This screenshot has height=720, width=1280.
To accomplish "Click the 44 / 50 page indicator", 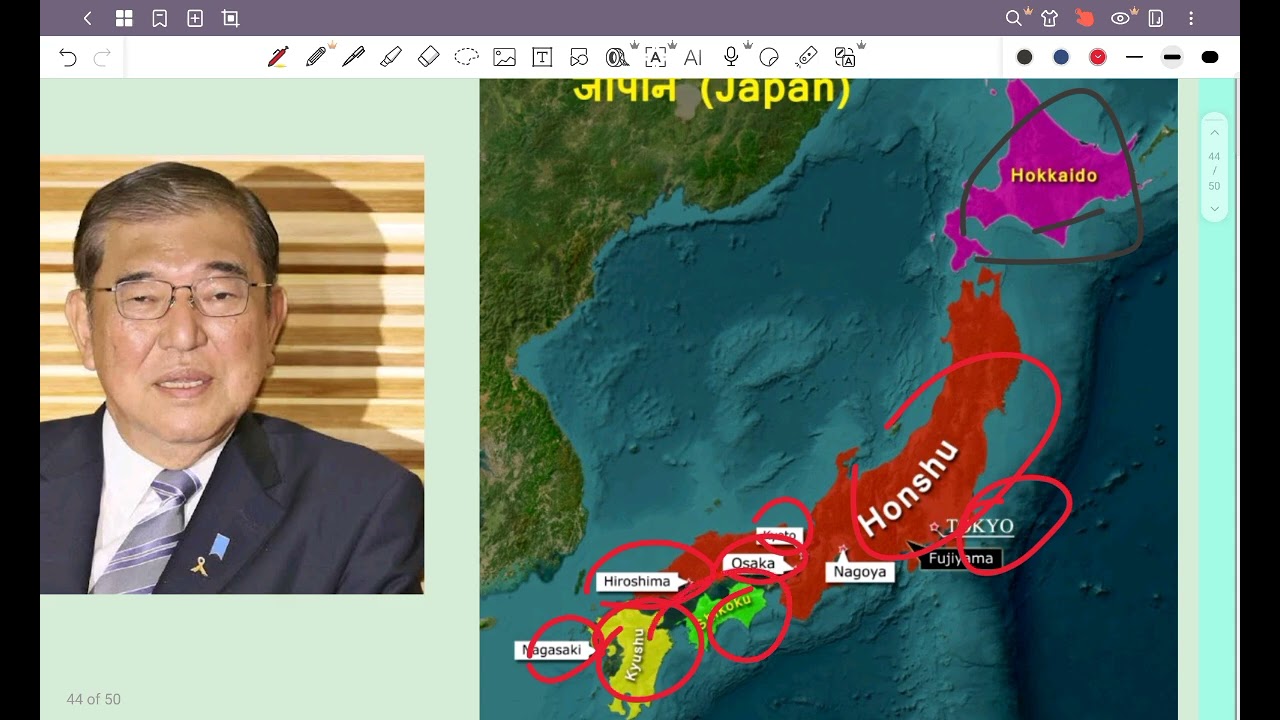I will click(x=1214, y=171).
